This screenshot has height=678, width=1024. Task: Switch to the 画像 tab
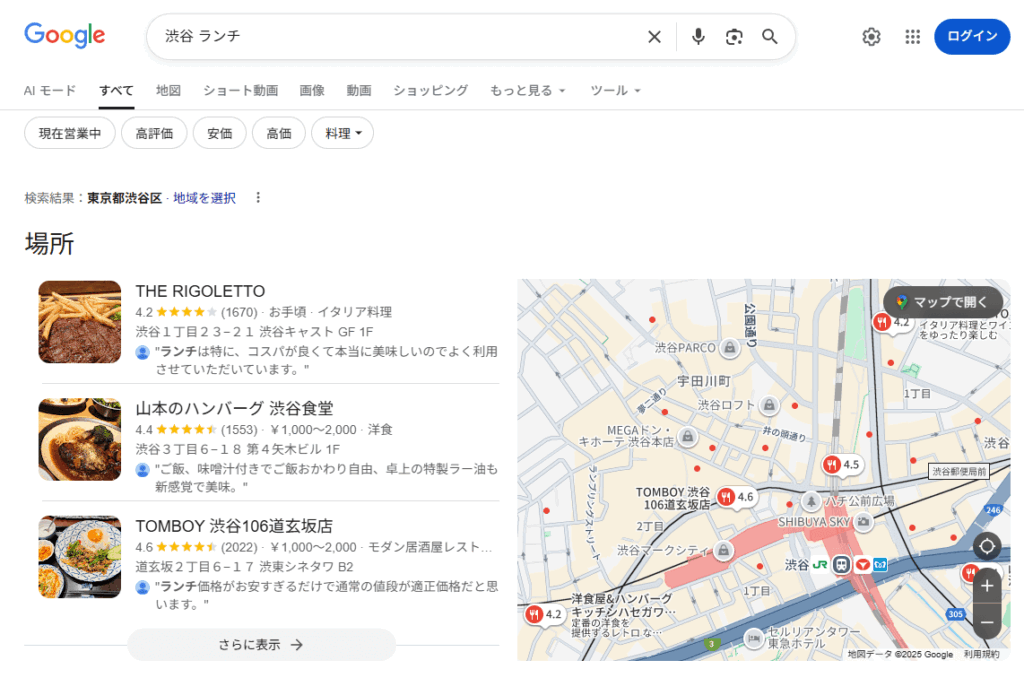click(x=312, y=90)
